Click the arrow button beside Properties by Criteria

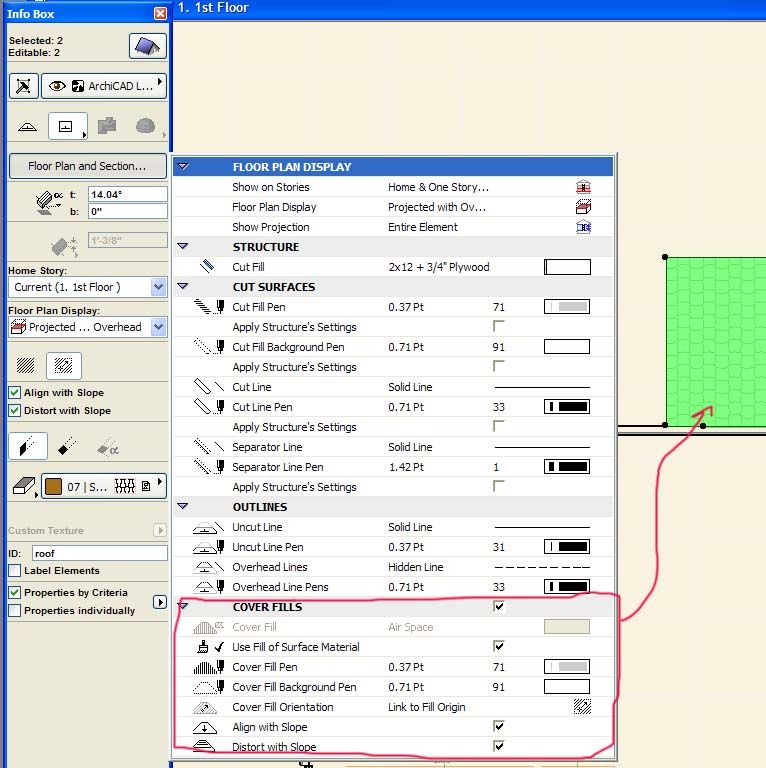coord(160,602)
